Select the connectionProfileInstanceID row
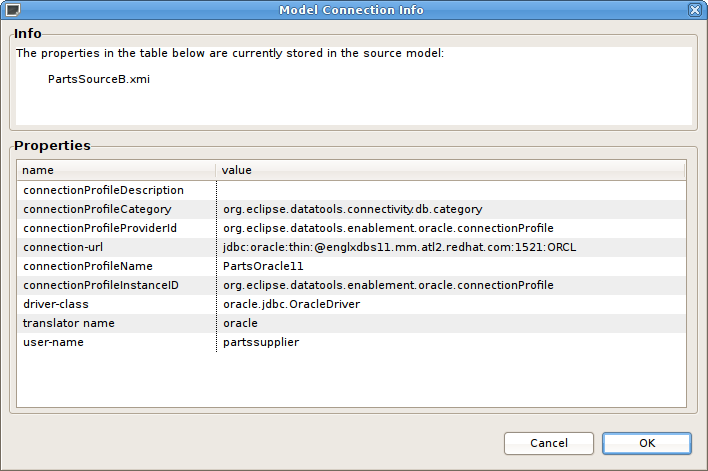 (100, 285)
